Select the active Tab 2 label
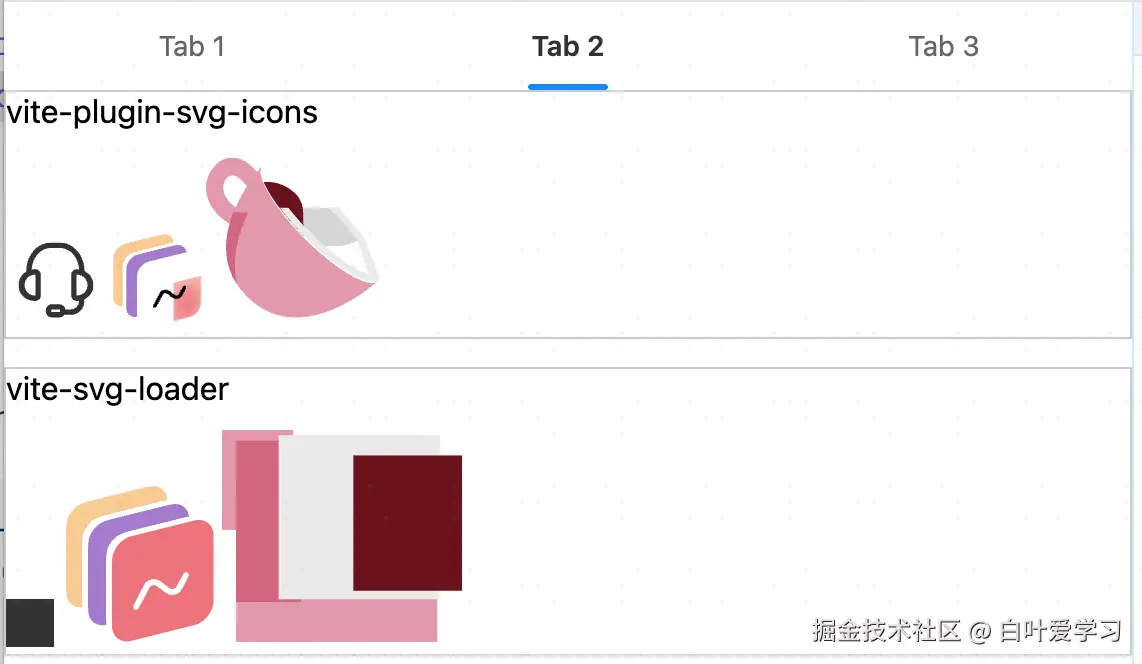The width and height of the screenshot is (1142, 664). click(x=568, y=47)
